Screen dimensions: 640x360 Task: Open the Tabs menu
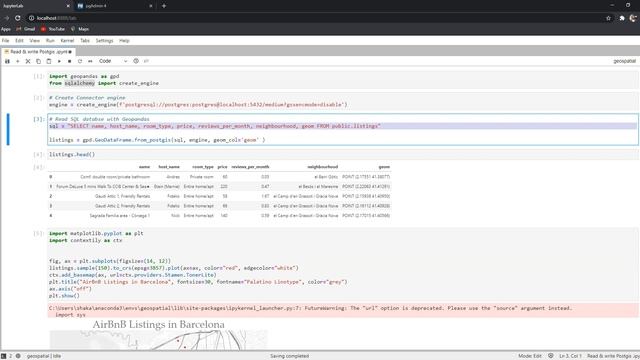(85, 41)
